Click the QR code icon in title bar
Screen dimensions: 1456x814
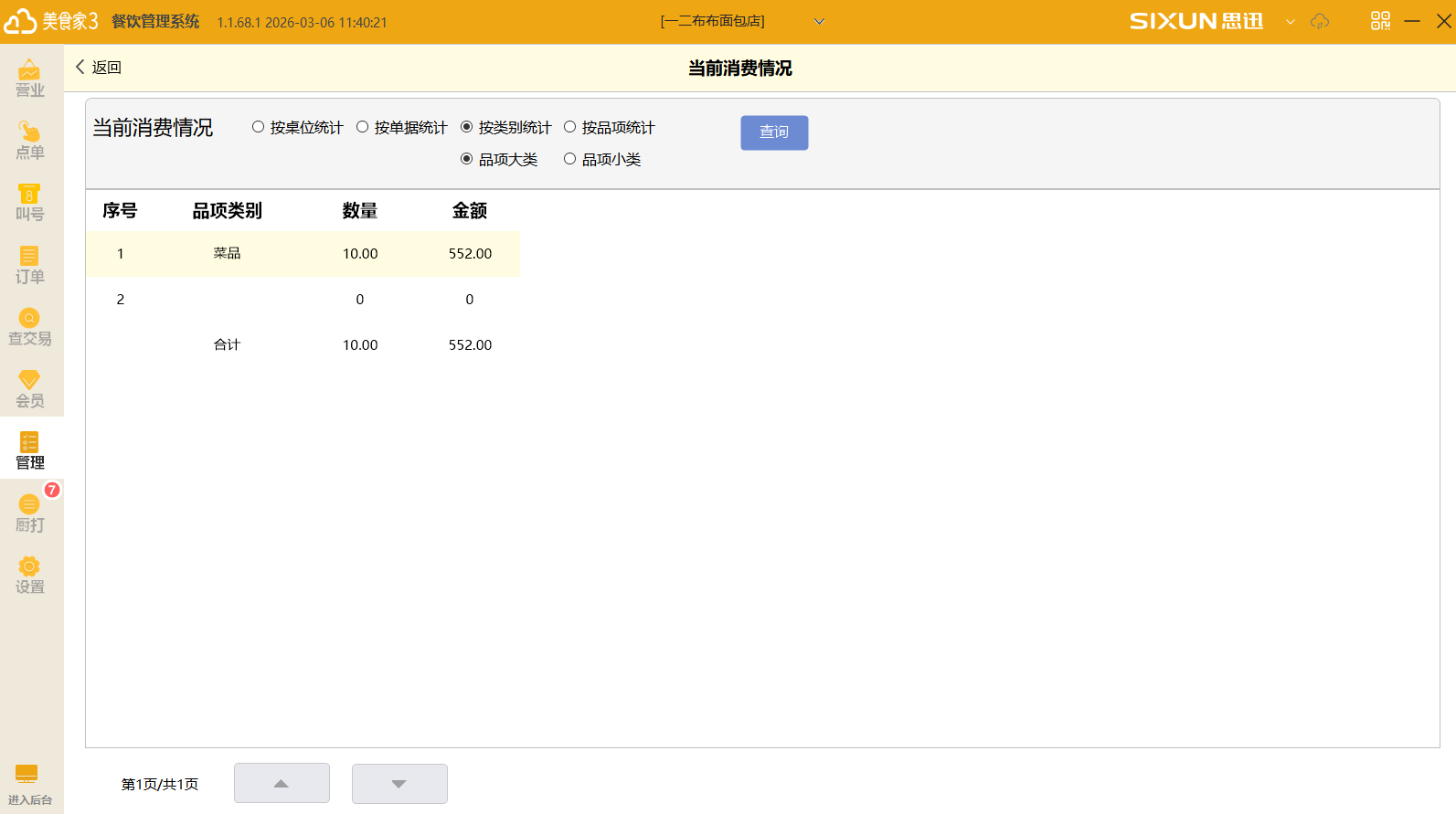[1380, 21]
